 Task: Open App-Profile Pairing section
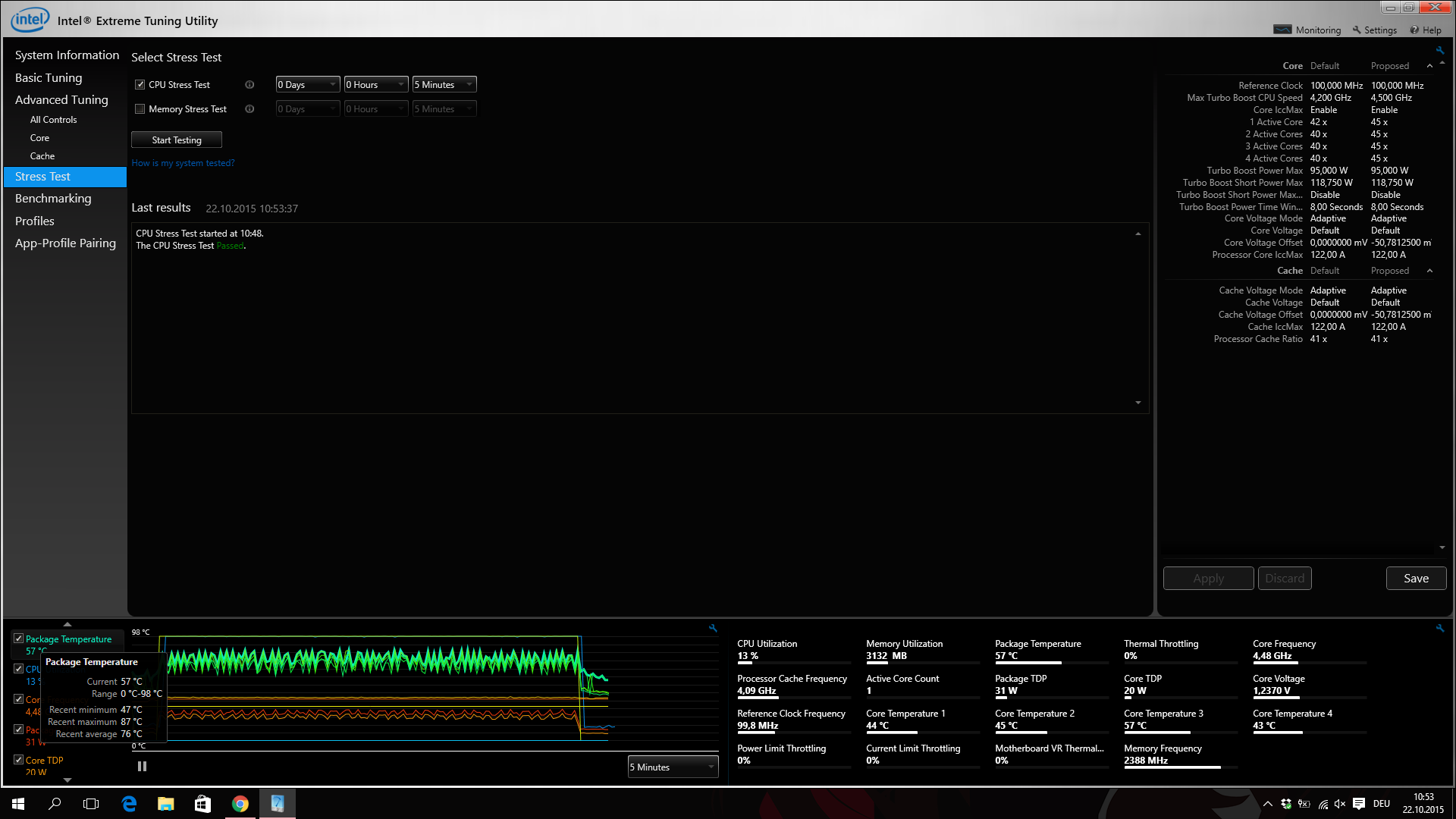click(x=65, y=243)
